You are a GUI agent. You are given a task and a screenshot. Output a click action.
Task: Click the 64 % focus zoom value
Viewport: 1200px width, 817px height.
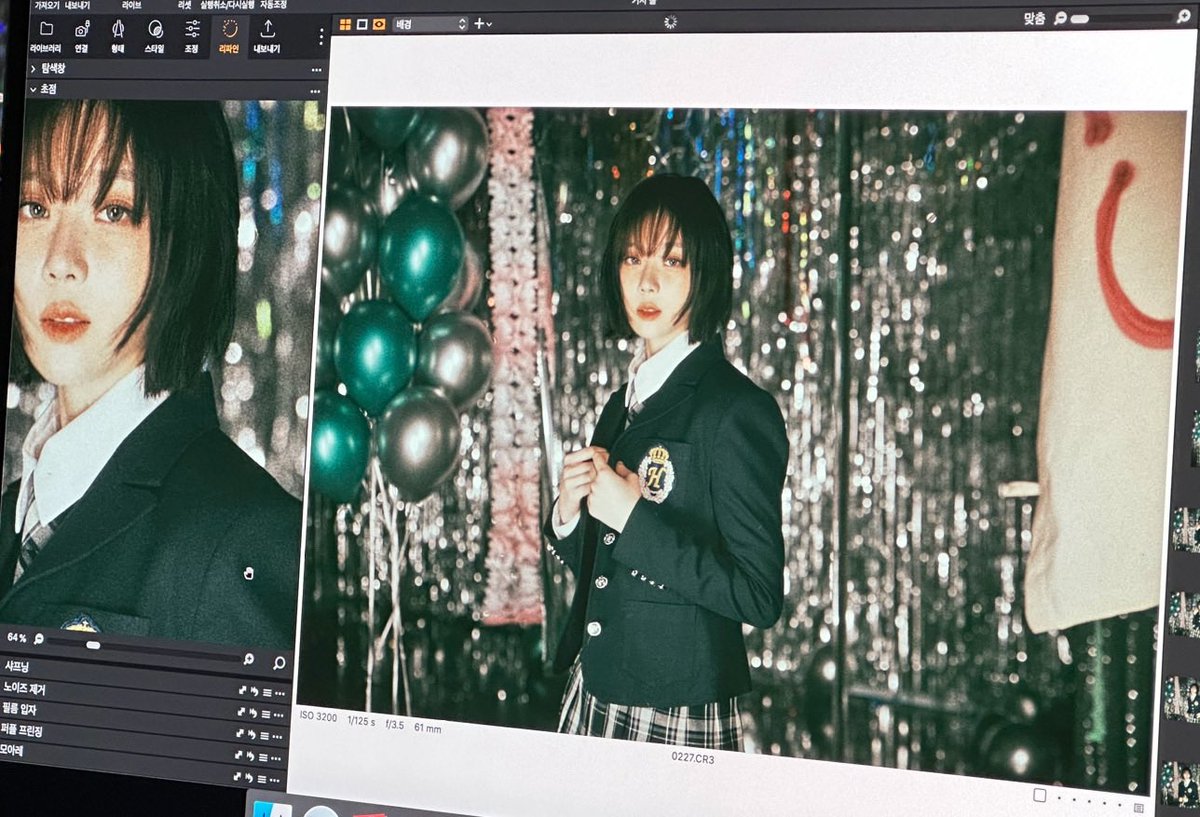coord(17,637)
